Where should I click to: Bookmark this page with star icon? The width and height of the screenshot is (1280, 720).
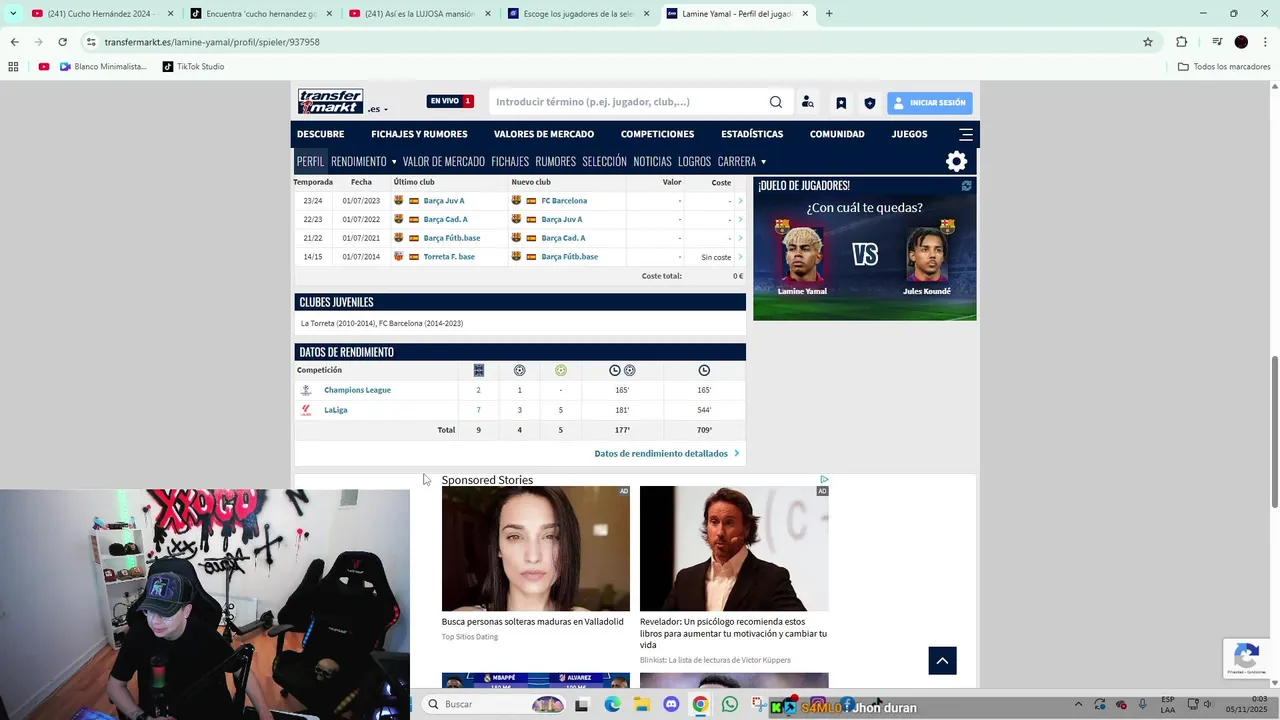(1148, 42)
